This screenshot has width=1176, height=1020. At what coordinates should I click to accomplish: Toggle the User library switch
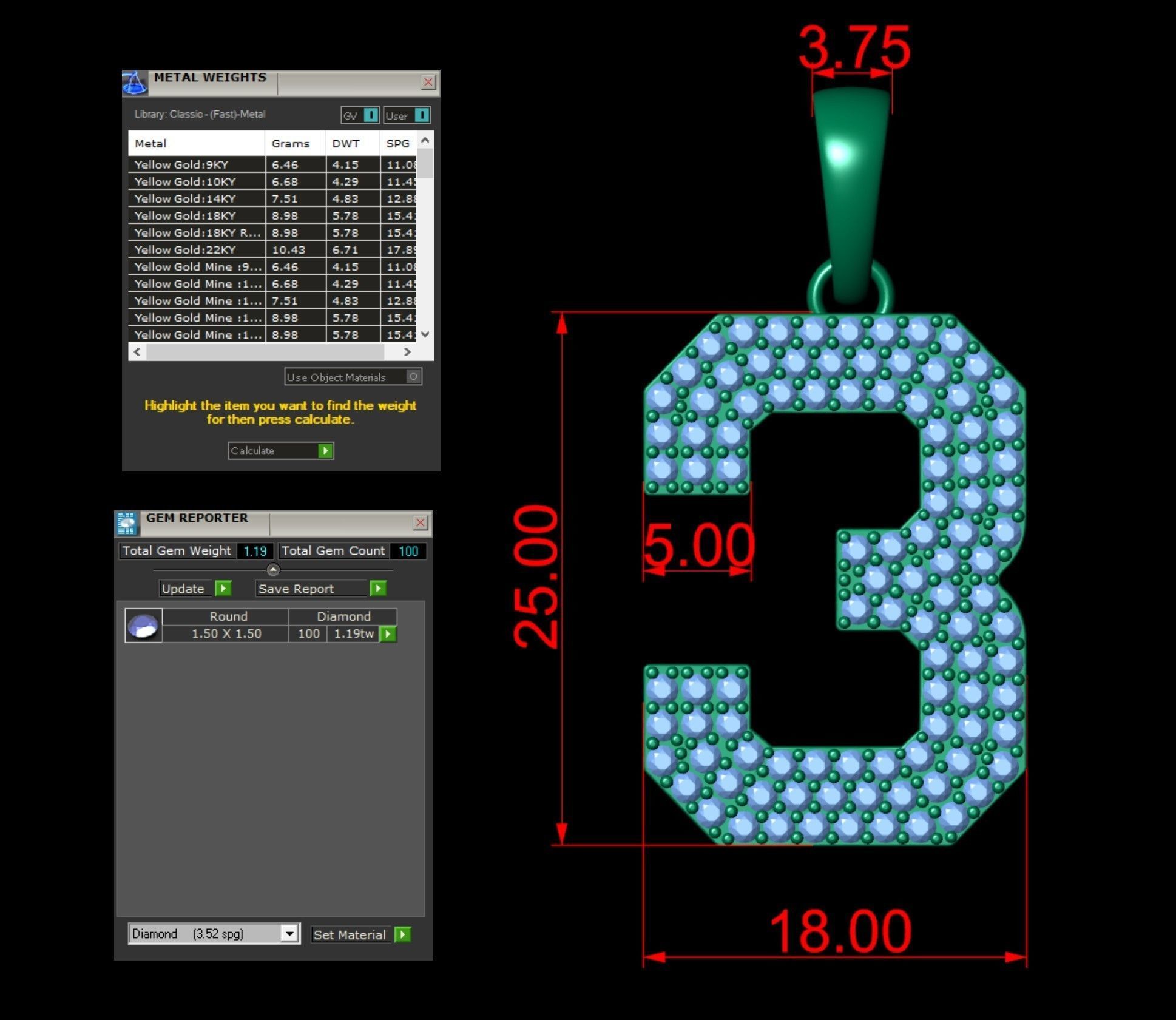(407, 115)
